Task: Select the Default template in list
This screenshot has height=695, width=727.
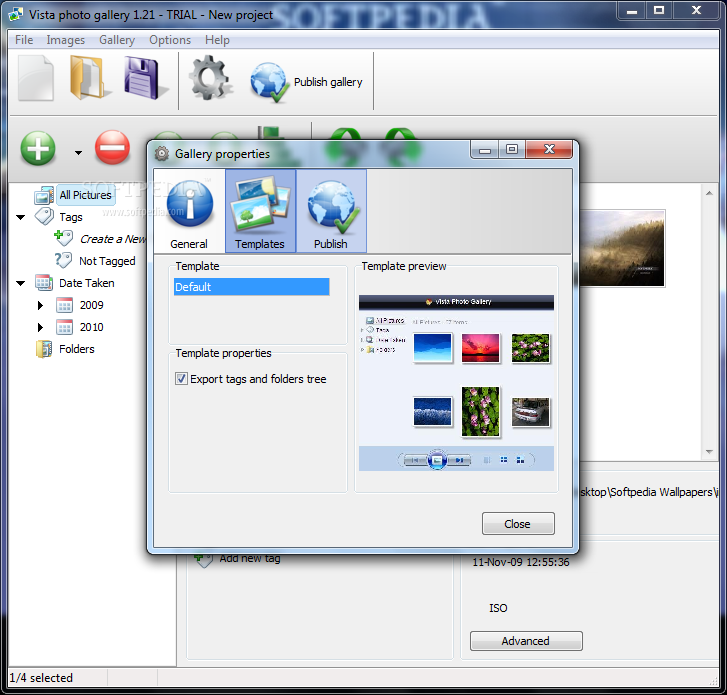Action: [251, 287]
